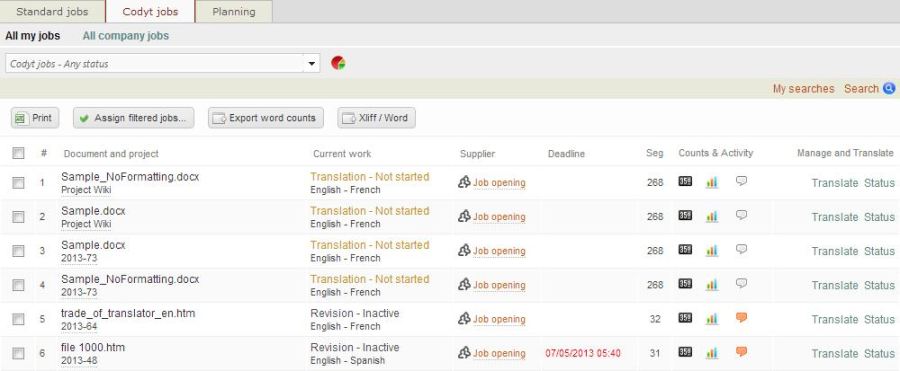Click inside the Codyt jobs status field
900x371 pixels.
(x=154, y=63)
